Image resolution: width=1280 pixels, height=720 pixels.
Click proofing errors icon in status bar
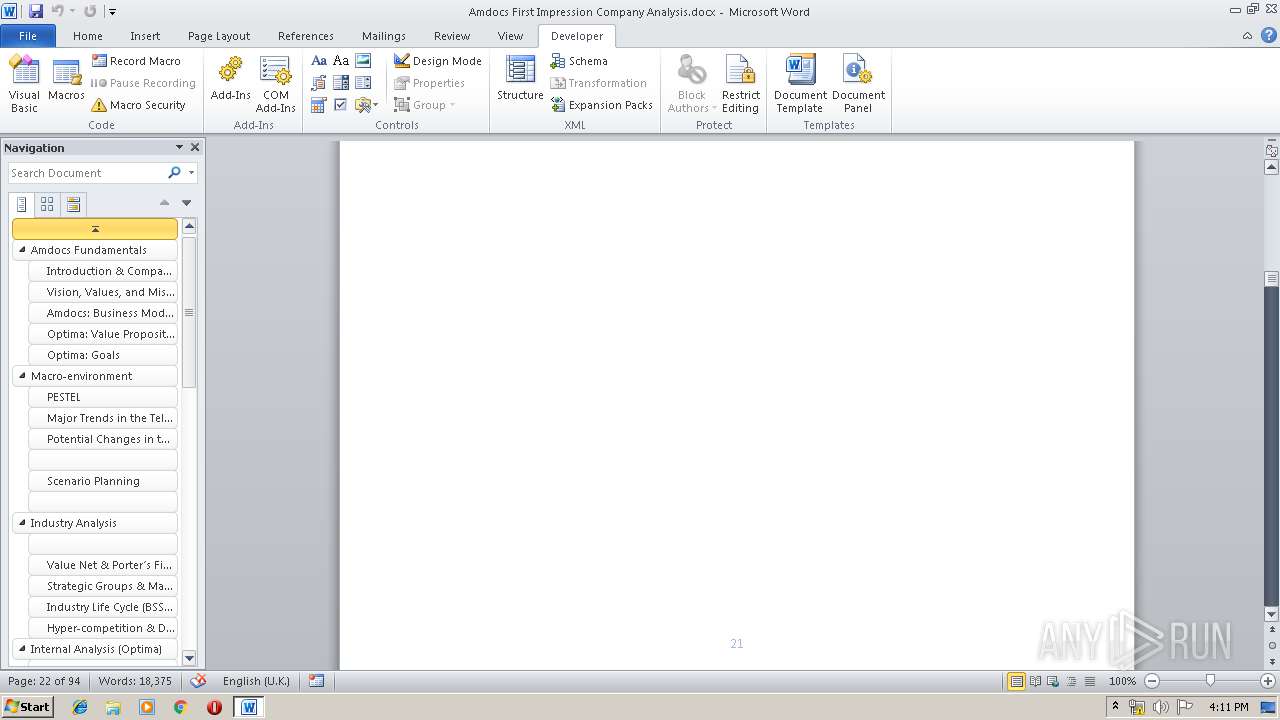pos(198,681)
